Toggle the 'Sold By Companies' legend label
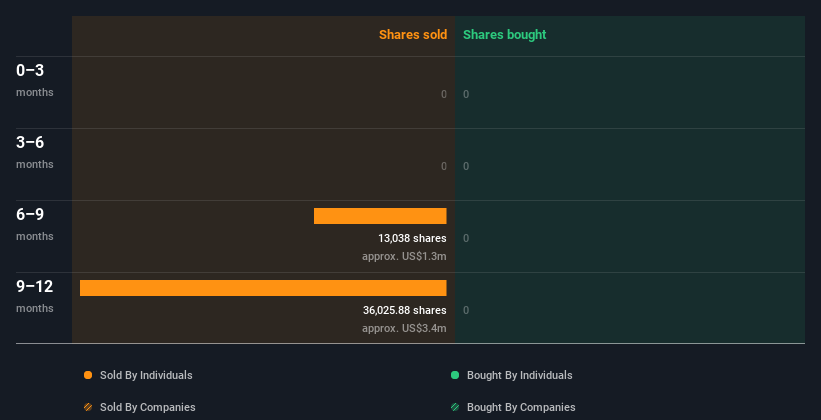The image size is (821, 420). [x=147, y=407]
